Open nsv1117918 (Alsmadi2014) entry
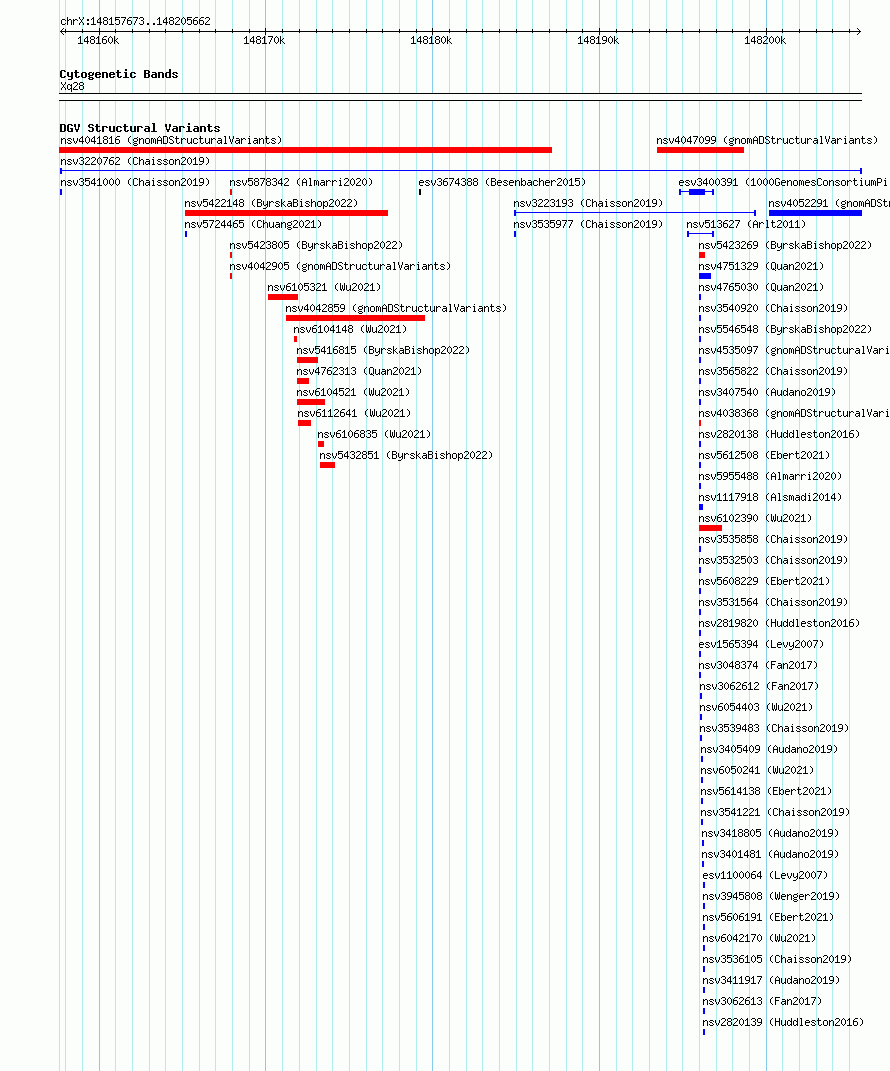Screen dimensions: 890x1071 point(770,498)
